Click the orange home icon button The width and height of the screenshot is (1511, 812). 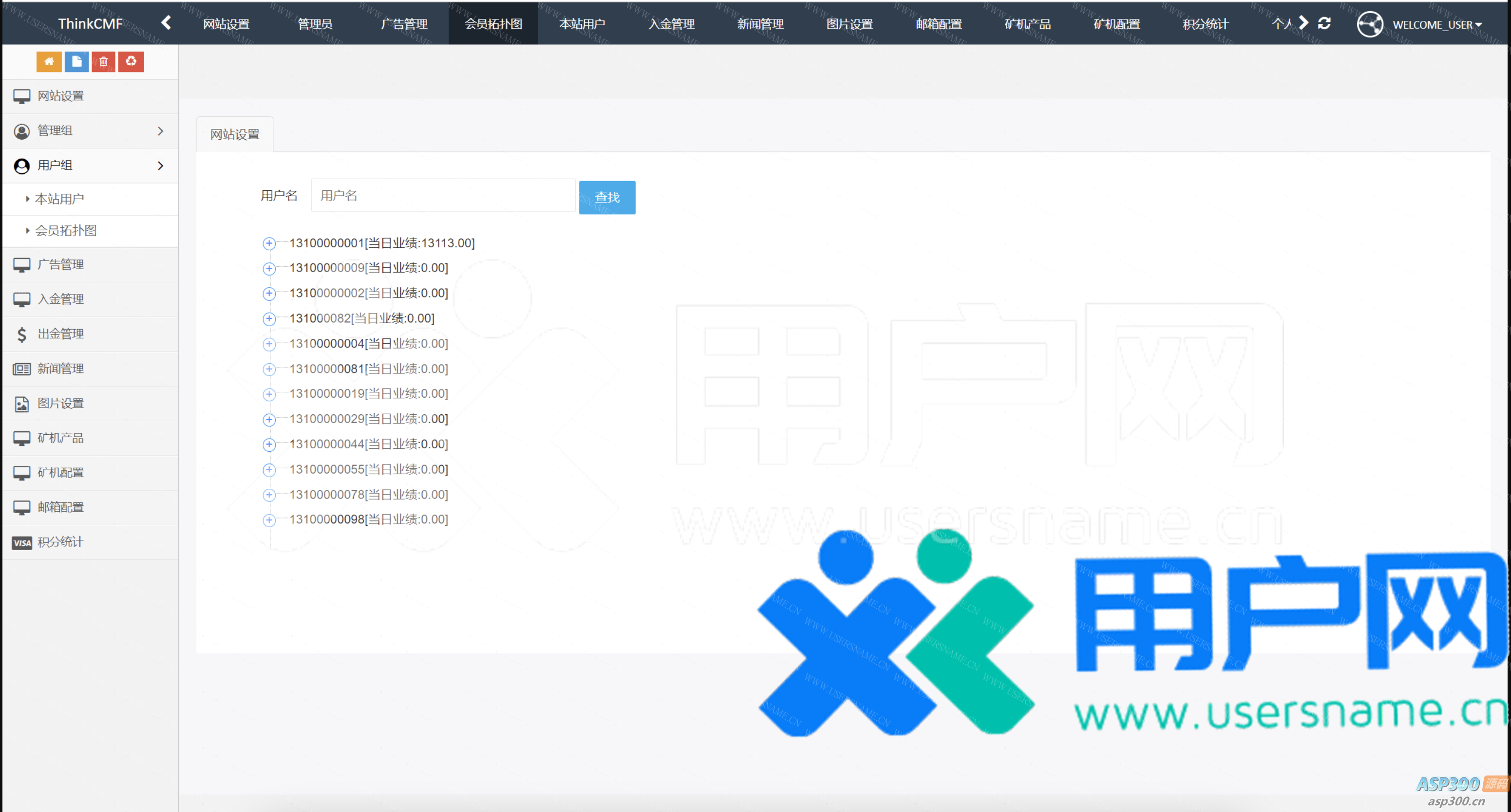[x=49, y=61]
